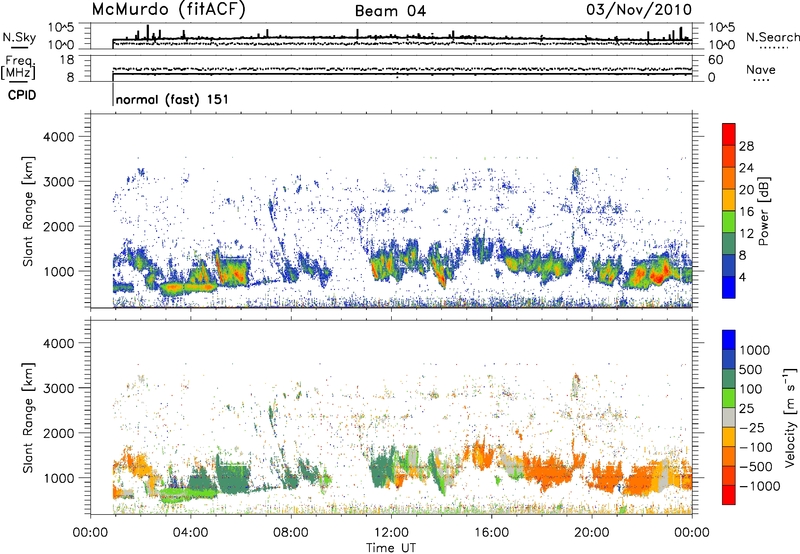Click the Beam 04 label
Screen dimensions: 800x554
coord(390,11)
